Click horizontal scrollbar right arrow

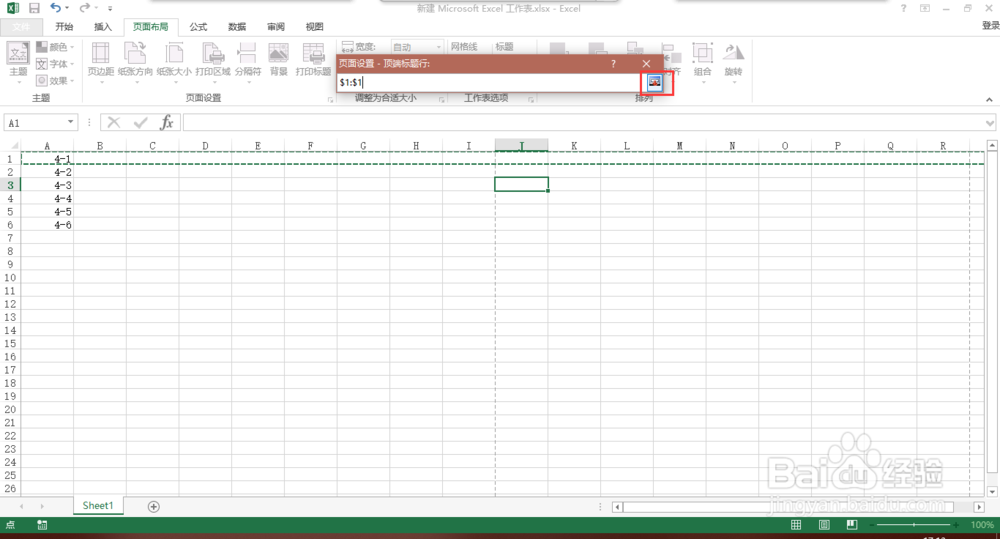[979, 507]
